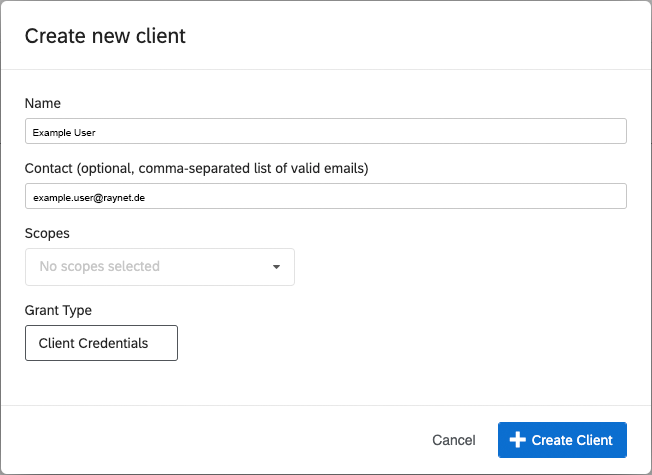This screenshot has height=475, width=652.
Task: Click the 'Scopes' label
Action: [47, 233]
